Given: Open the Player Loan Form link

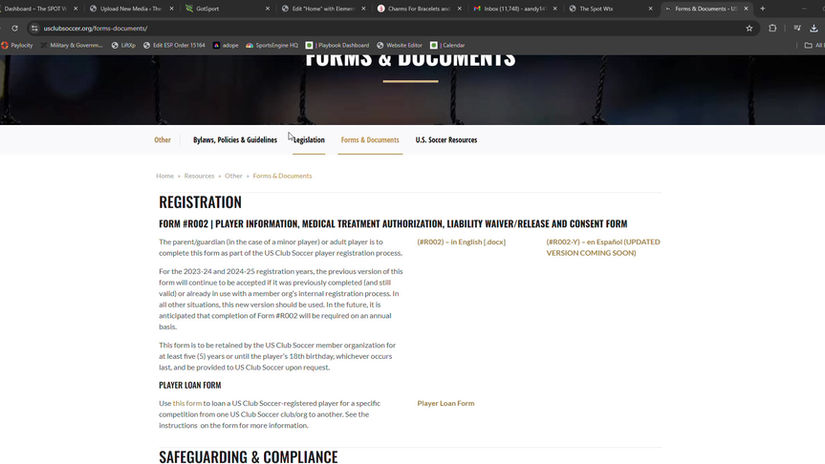Looking at the screenshot, I should point(446,404).
